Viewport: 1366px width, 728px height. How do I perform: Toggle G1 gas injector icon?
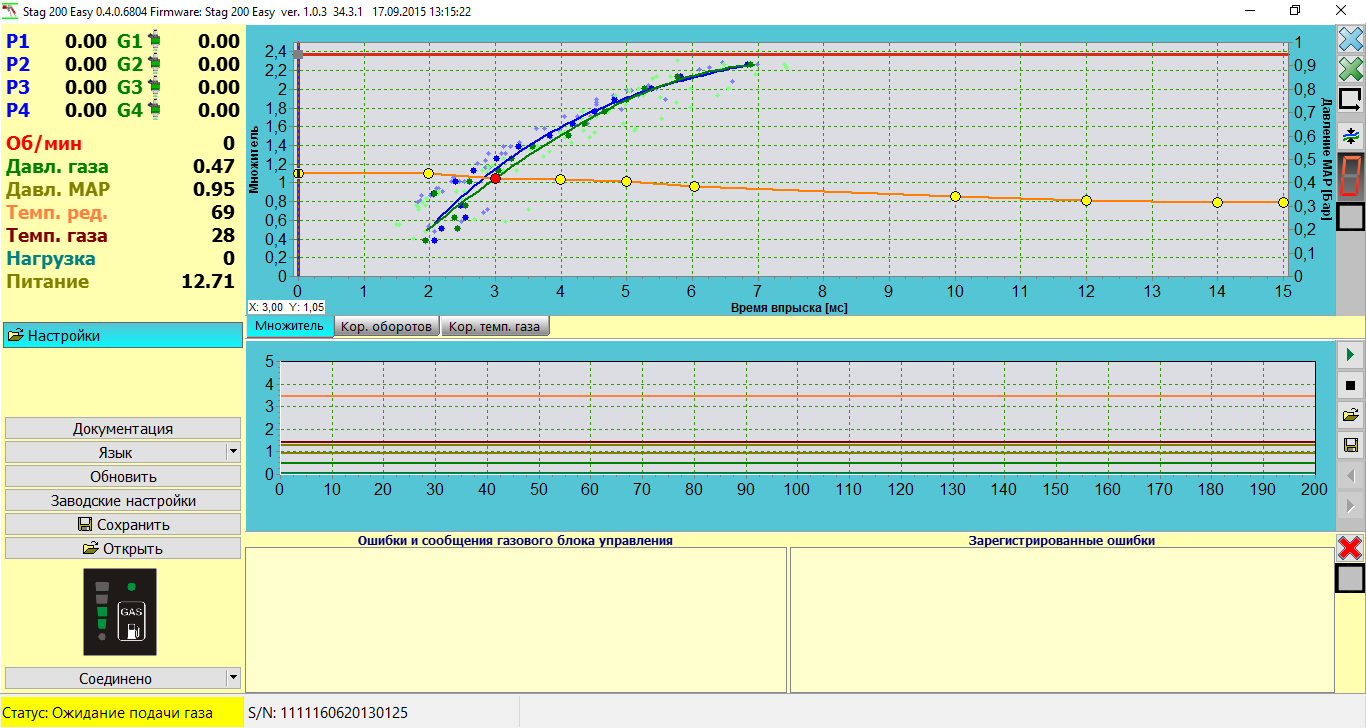(154, 41)
